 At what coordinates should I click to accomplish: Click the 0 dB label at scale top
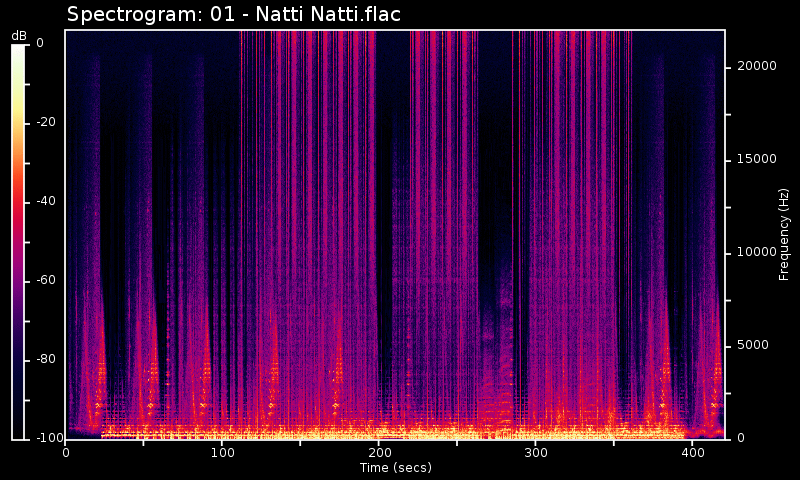[x=40, y=43]
